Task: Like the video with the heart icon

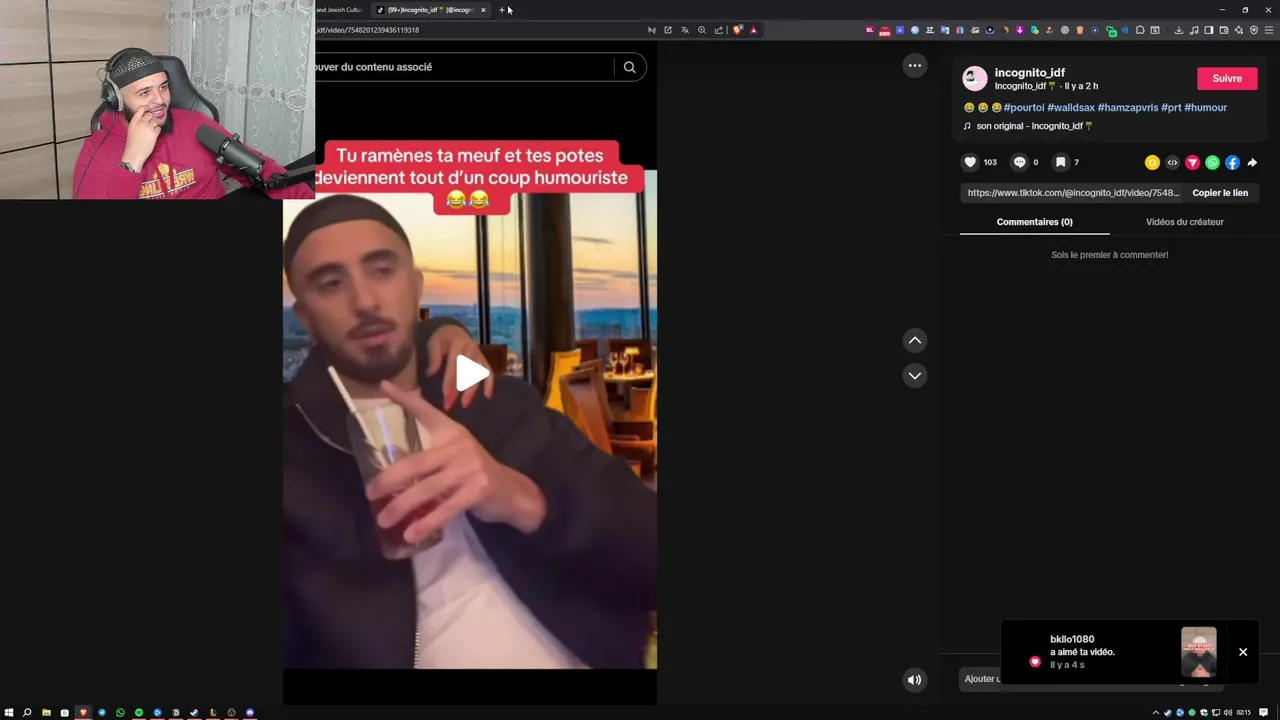Action: click(969, 162)
